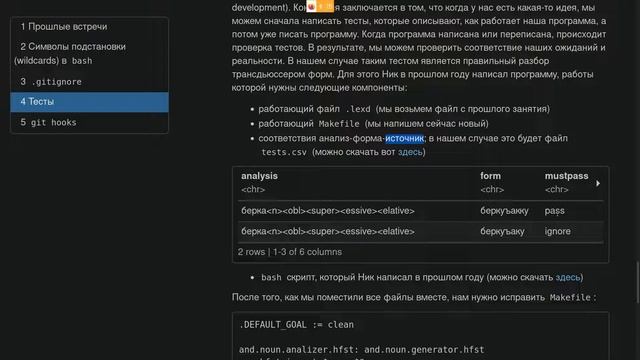Jump to the '3 .gitignore' section
This screenshot has width=640, height=360.
point(89,82)
